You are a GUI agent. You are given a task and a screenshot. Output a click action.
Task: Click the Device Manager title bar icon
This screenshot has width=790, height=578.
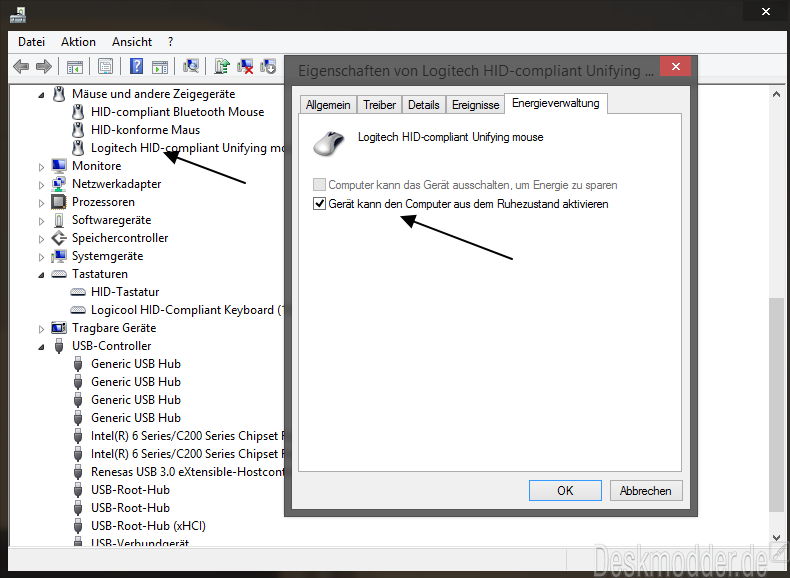click(x=18, y=14)
